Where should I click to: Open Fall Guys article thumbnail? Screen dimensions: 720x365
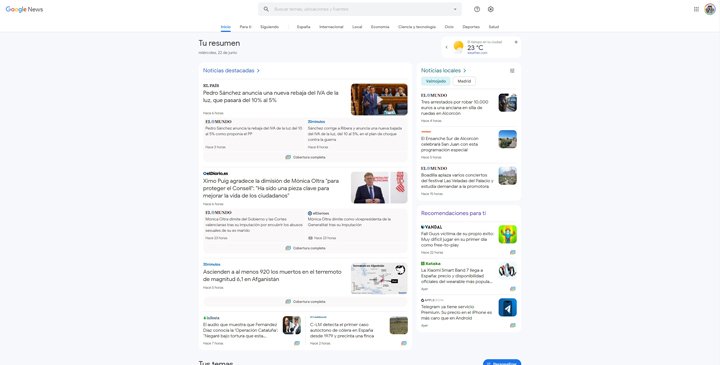tap(507, 234)
